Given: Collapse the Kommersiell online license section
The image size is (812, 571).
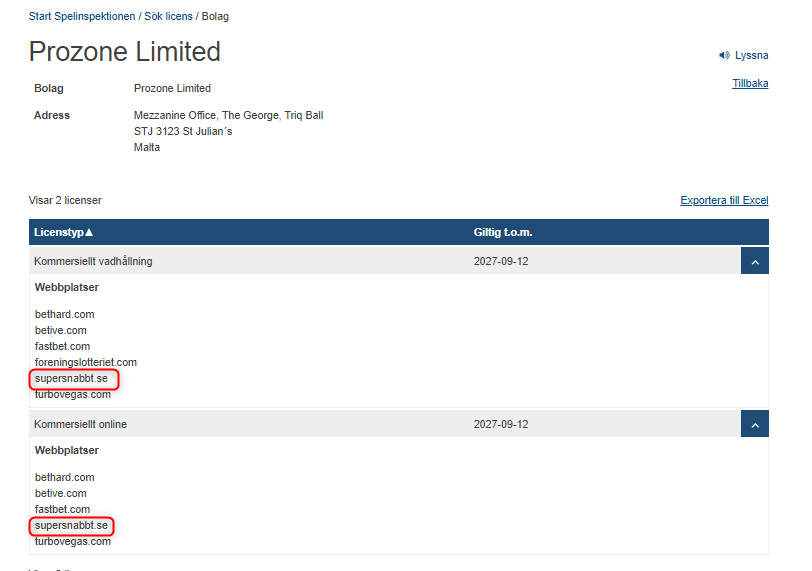Looking at the screenshot, I should coord(755,424).
